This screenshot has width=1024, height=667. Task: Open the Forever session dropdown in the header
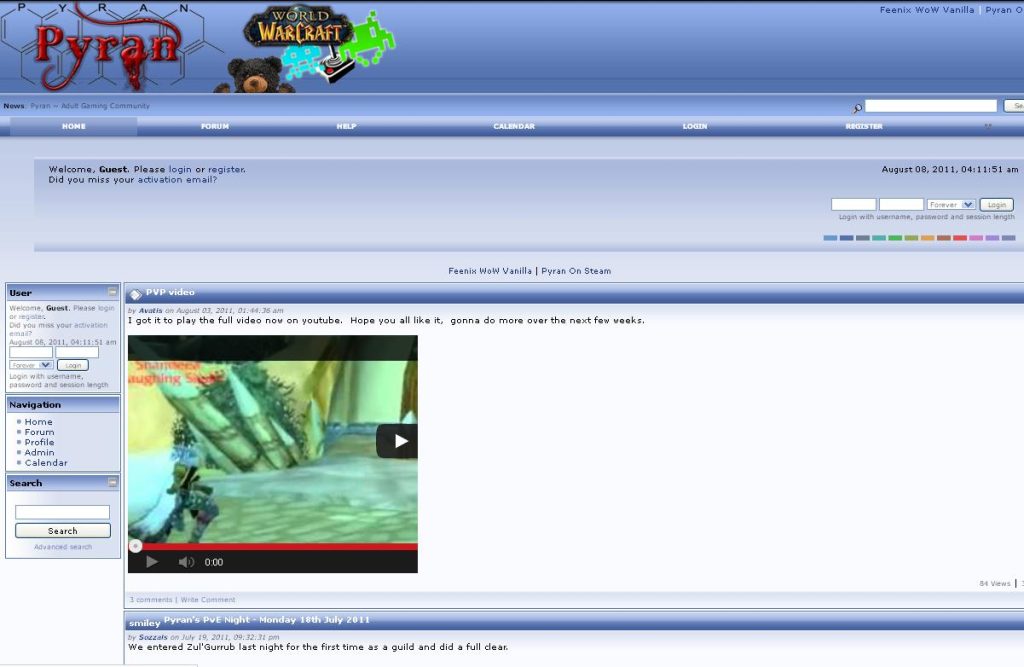951,205
